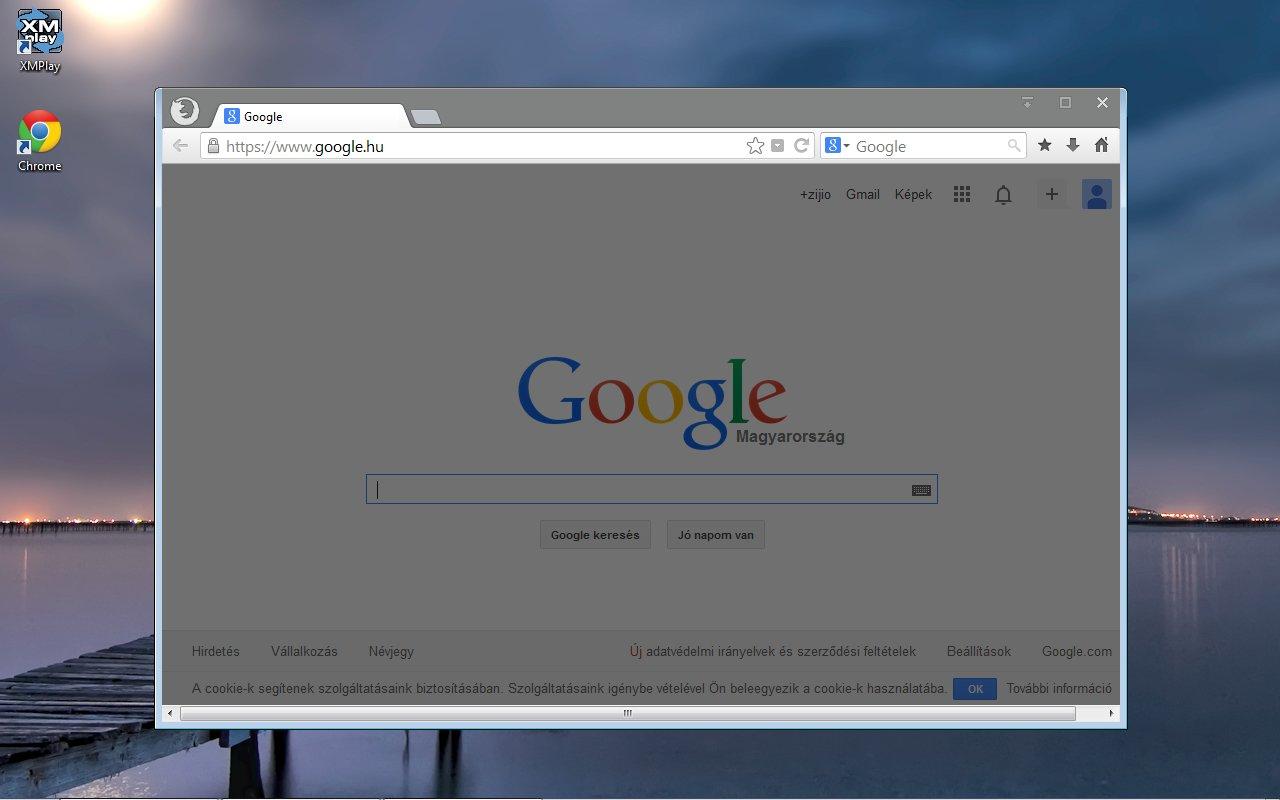Viewport: 1280px width, 800px height.
Task: Open the downloads arrow button
Action: [1073, 145]
